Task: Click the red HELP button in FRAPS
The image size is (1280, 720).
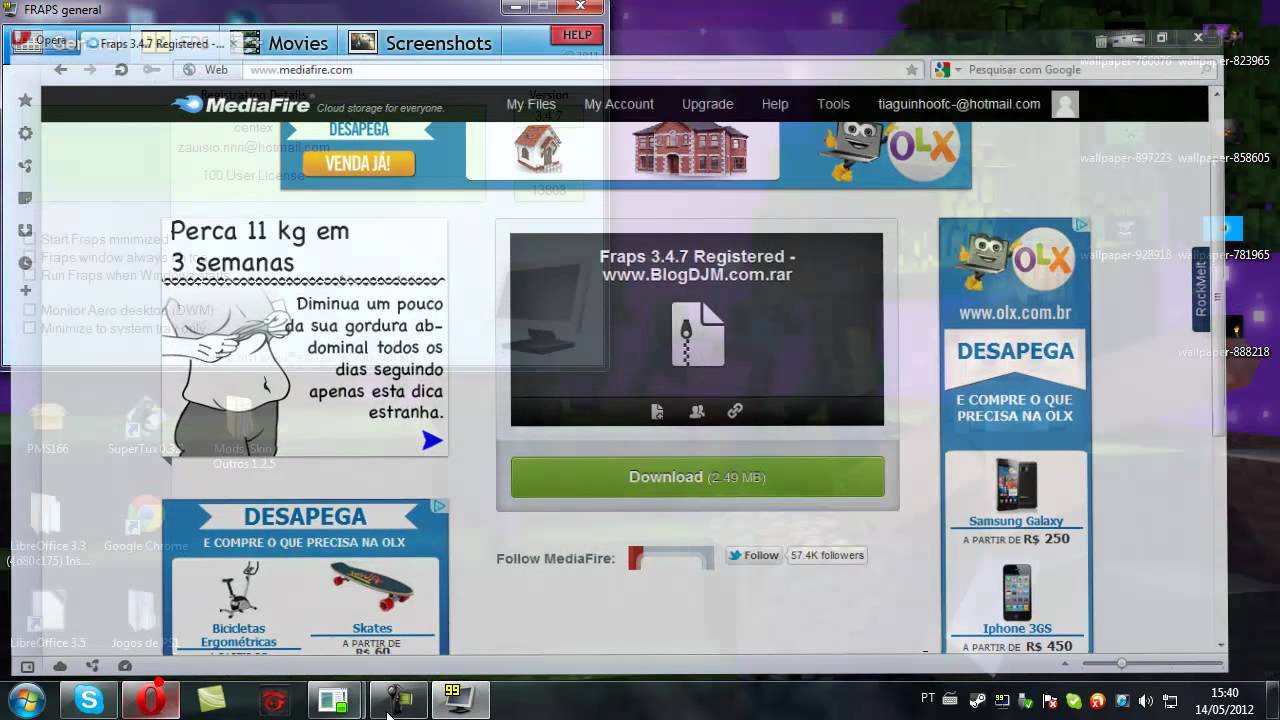Action: [x=577, y=36]
